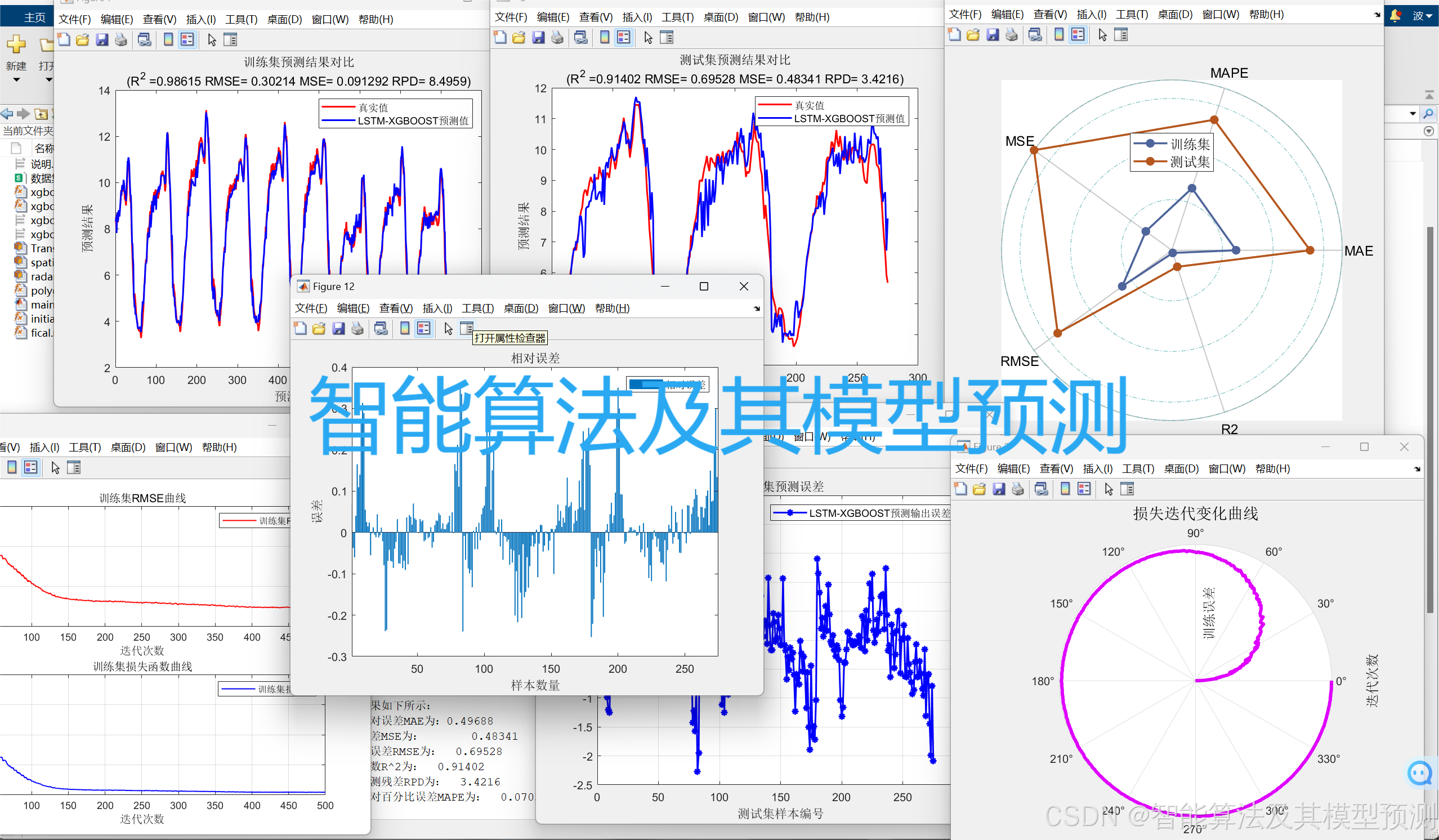This screenshot has width=1439, height=840.
Task: Save Figure 12 using the save icon
Action: tap(338, 328)
